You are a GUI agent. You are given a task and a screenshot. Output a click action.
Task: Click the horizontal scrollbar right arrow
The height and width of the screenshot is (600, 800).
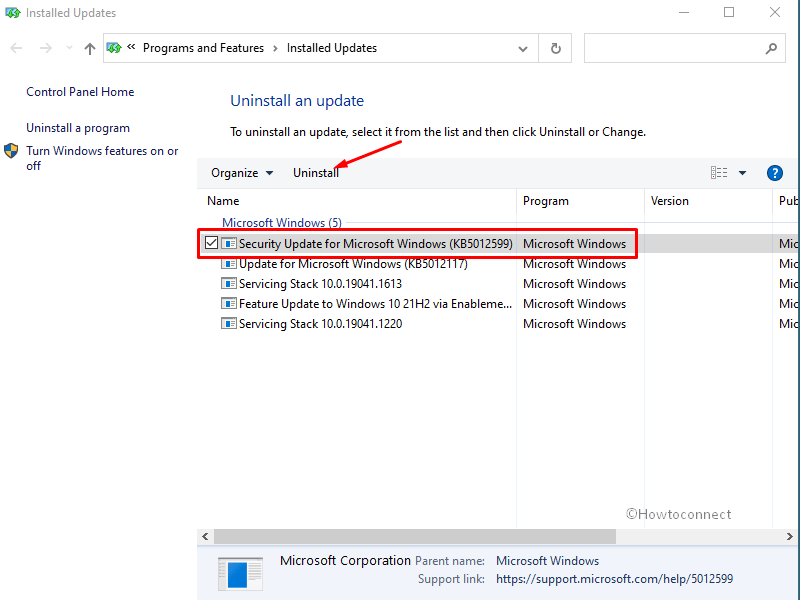pos(789,536)
